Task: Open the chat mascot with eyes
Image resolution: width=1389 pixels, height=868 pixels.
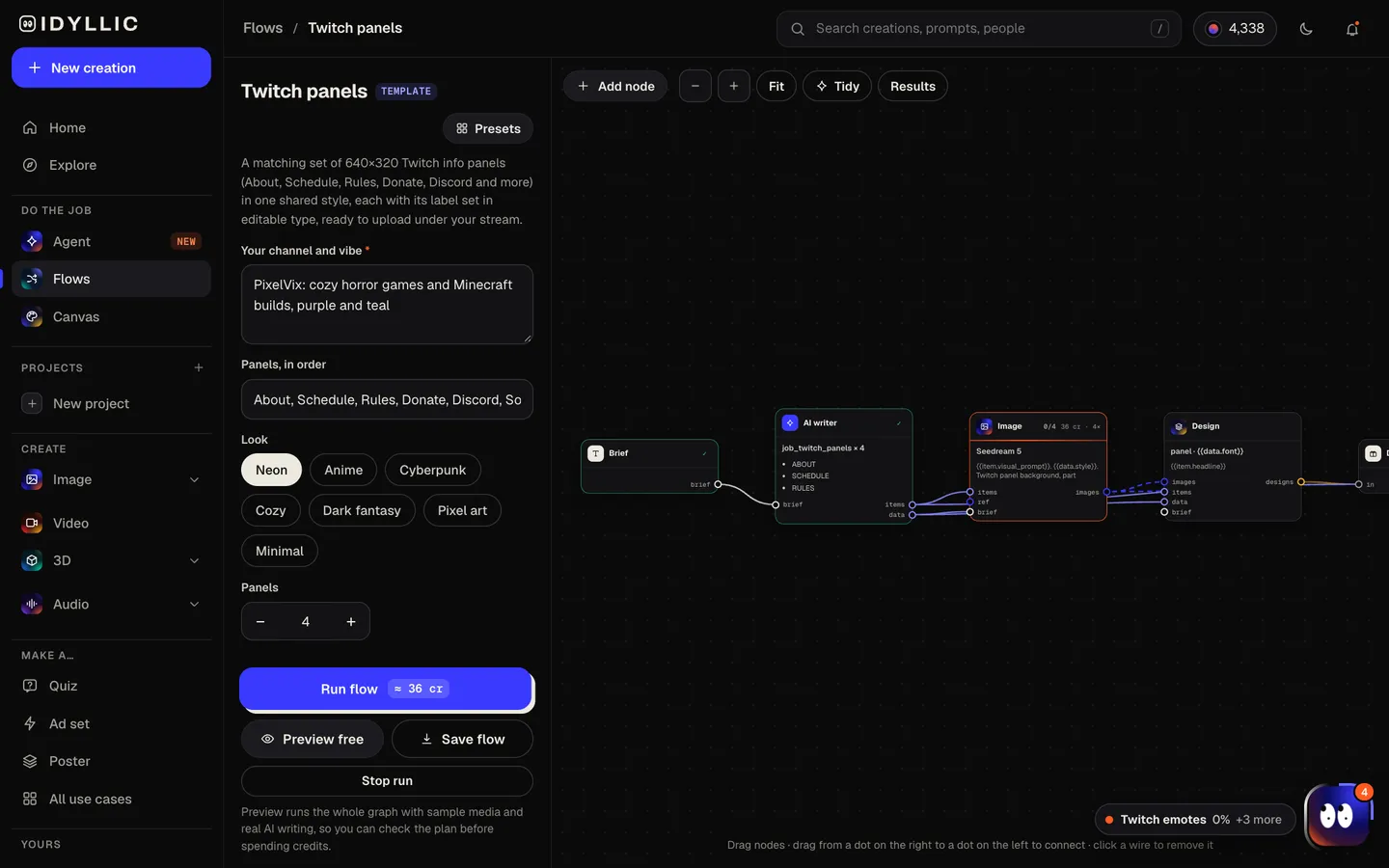Action: 1338,816
